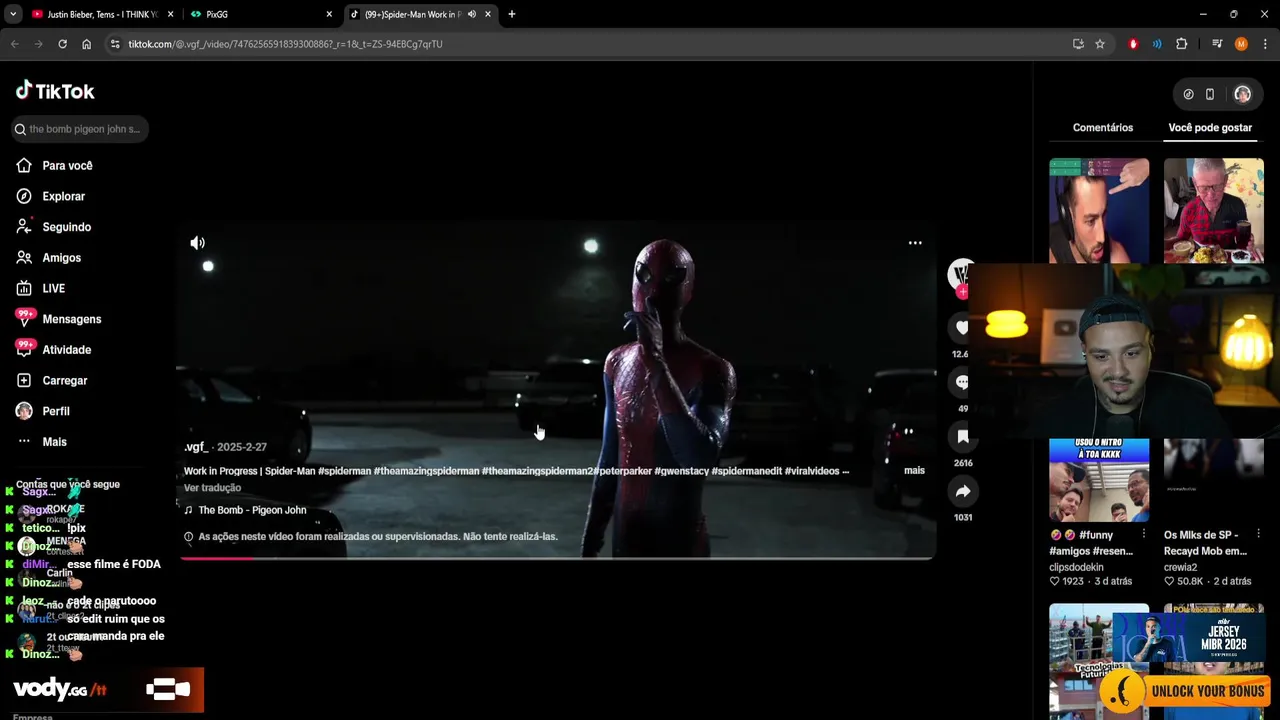1280x720 pixels.
Task: Open the media control toolbar icon
Action: [x=1217, y=44]
